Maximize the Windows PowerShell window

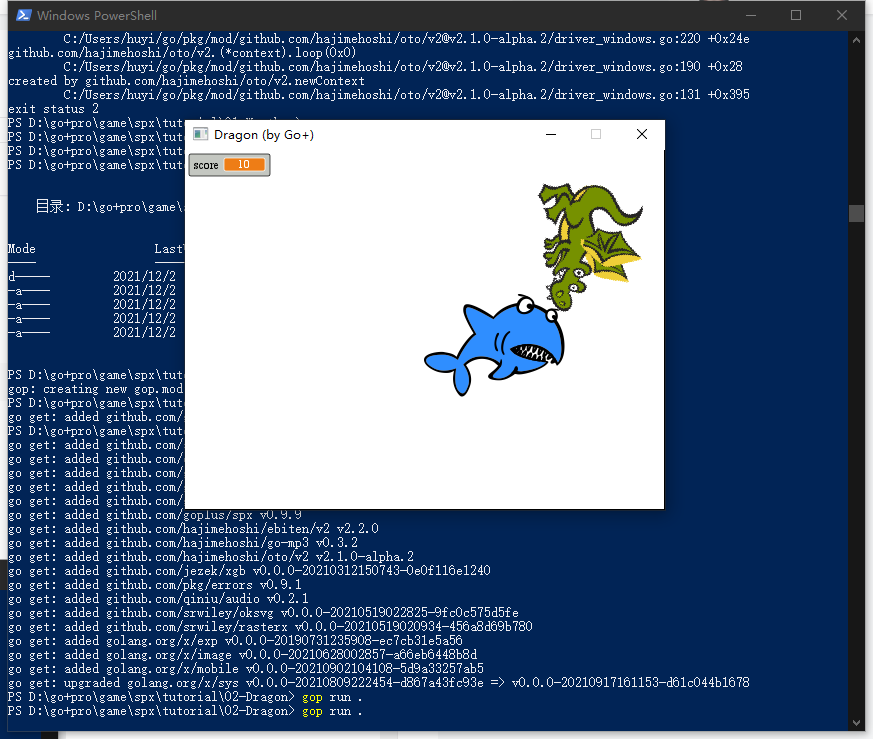pyautogui.click(x=796, y=15)
